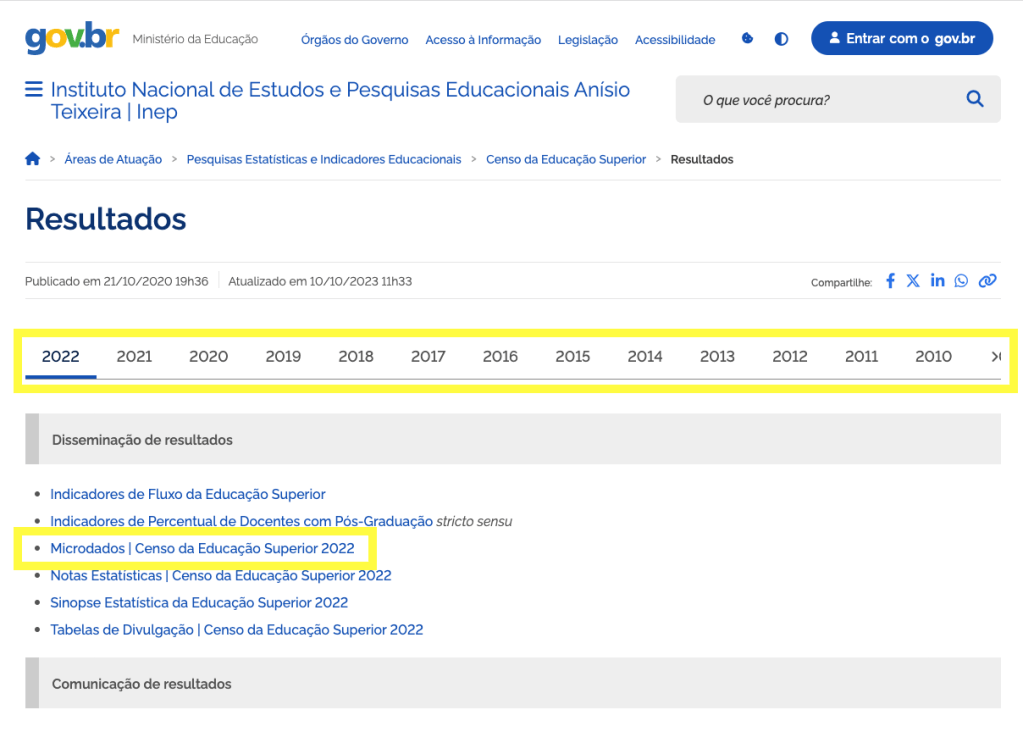Switch to the 2018 year tab
This screenshot has height=732, width=1023.
356,356
